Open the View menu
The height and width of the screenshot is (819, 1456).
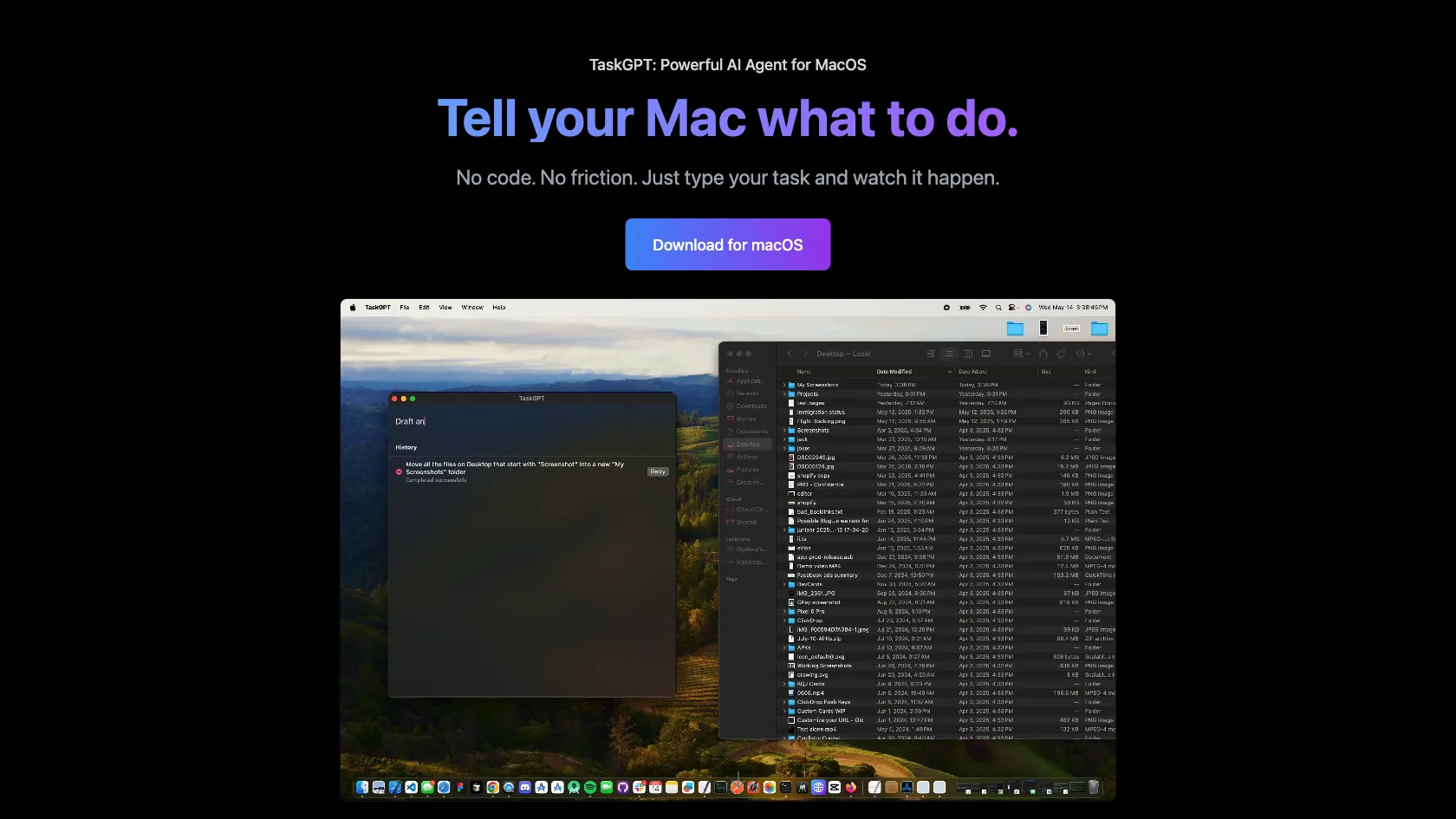coord(445,307)
